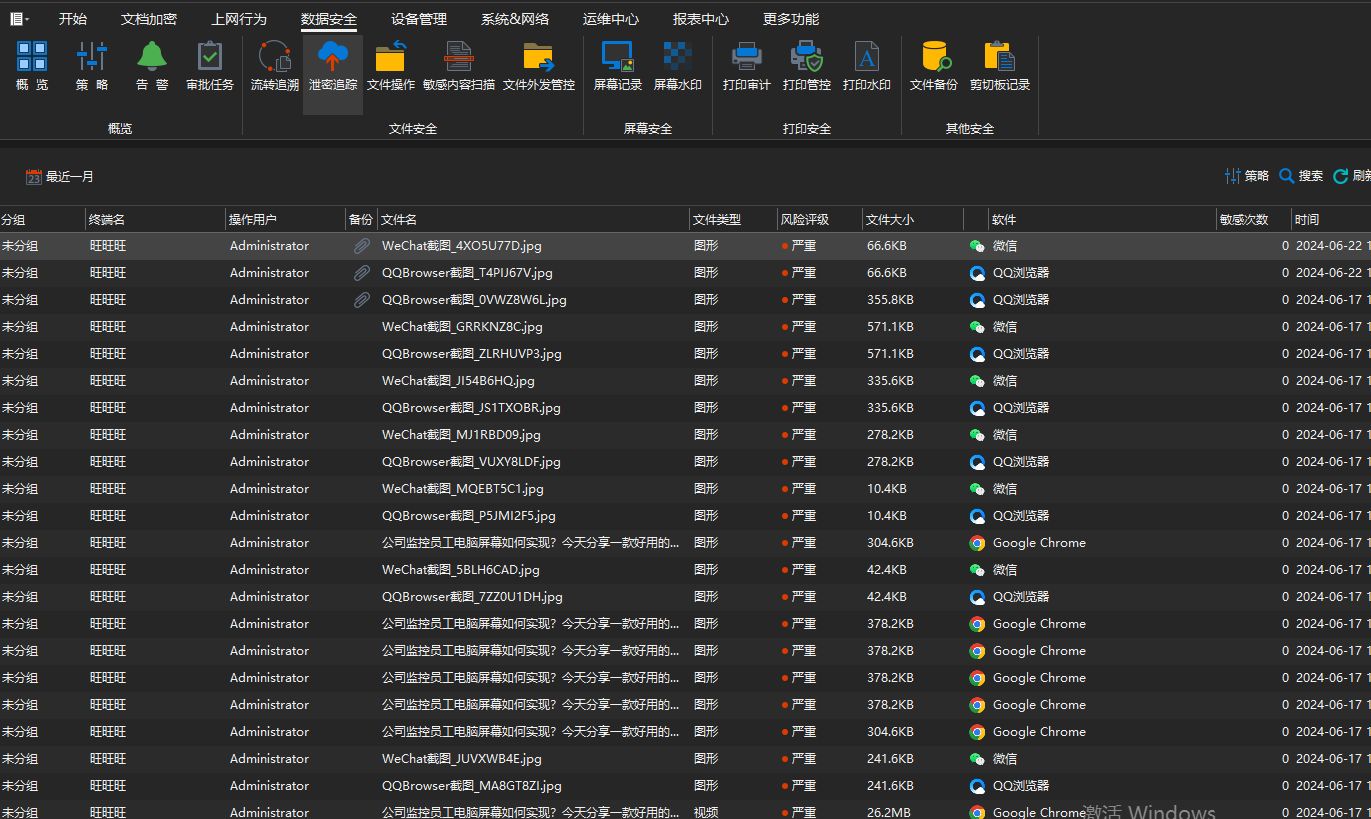
Task: Click Chrome icon in the 42.4KB WeChat row's neighbor above
Action: 977,543
